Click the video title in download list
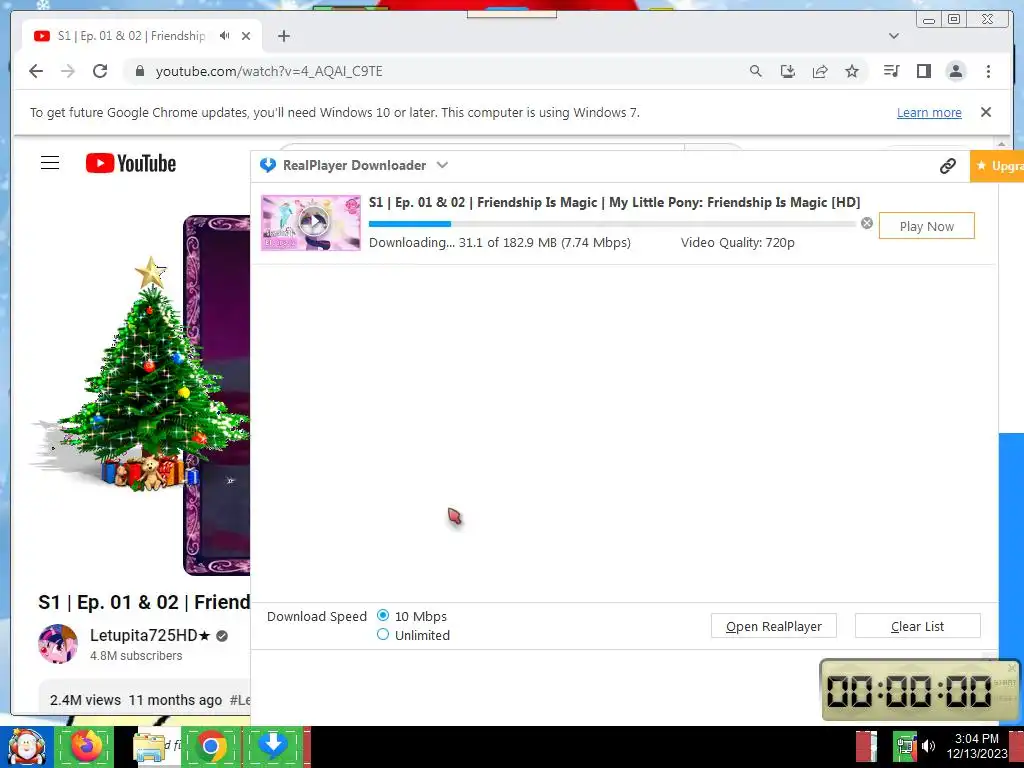This screenshot has height=768, width=1024. coord(614,202)
